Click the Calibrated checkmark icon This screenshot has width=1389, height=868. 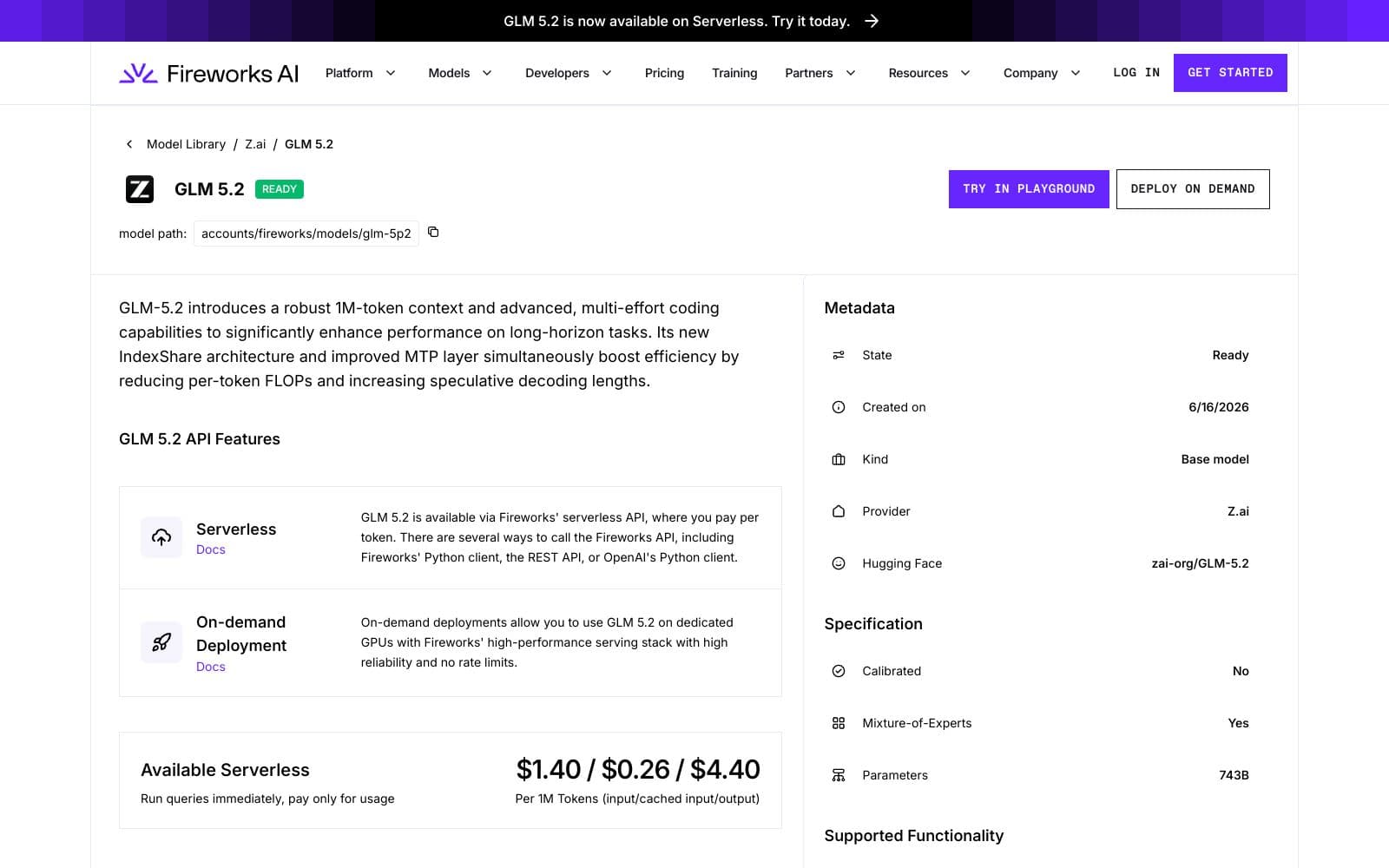[x=839, y=671]
